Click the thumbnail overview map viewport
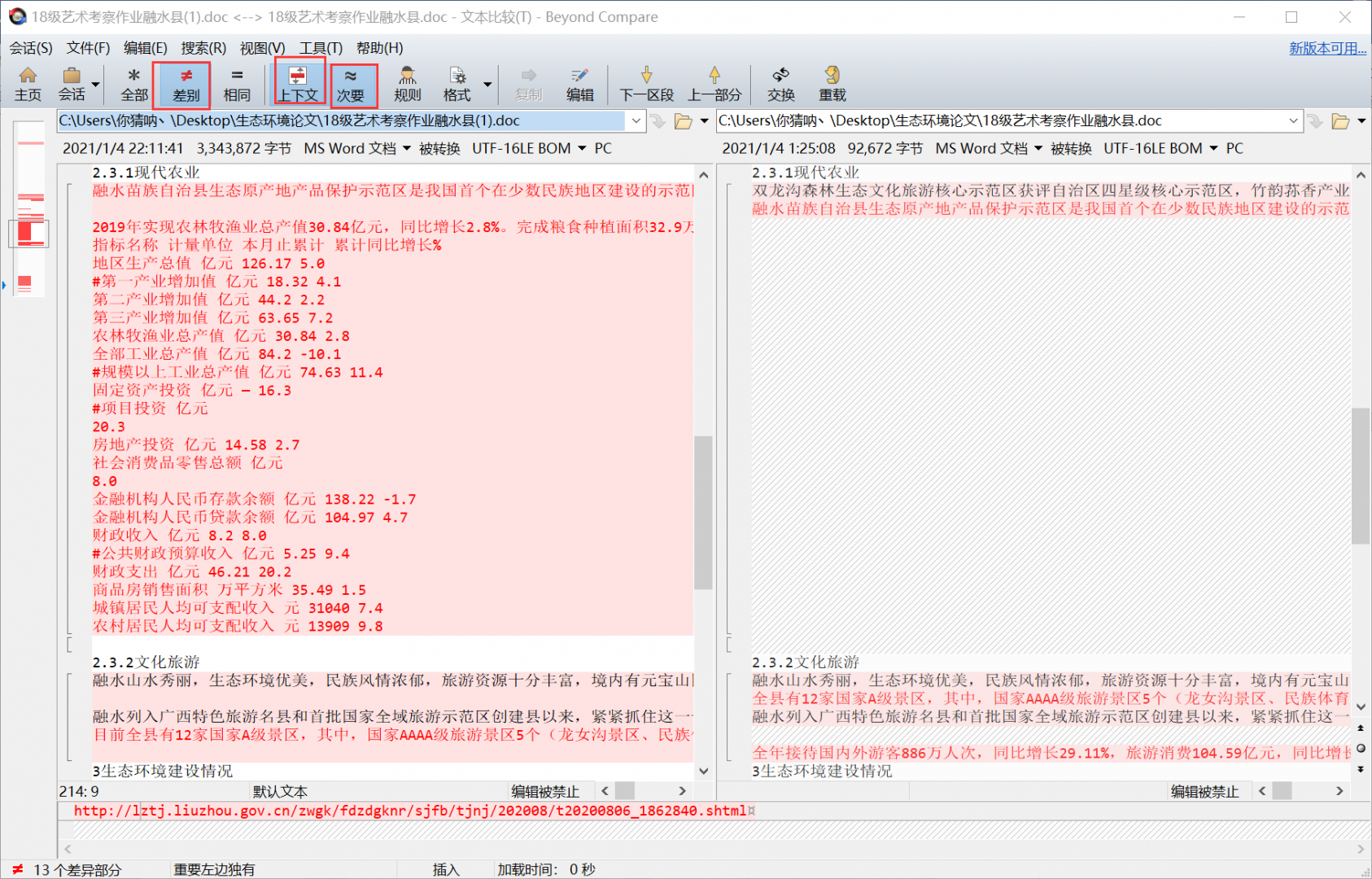Image resolution: width=1372 pixels, height=879 pixels. [x=28, y=234]
